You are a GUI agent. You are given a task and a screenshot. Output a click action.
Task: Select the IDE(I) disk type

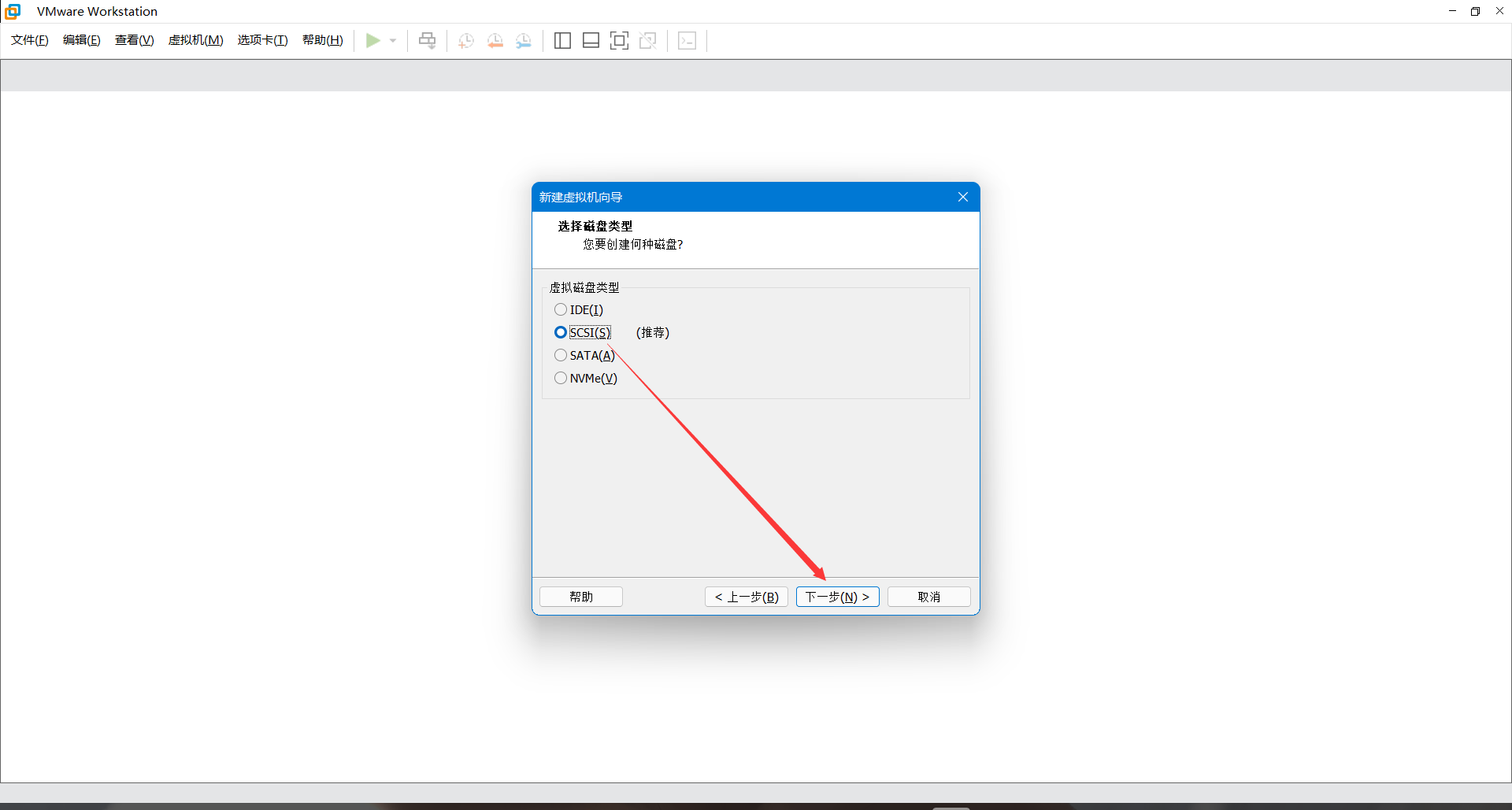579,309
